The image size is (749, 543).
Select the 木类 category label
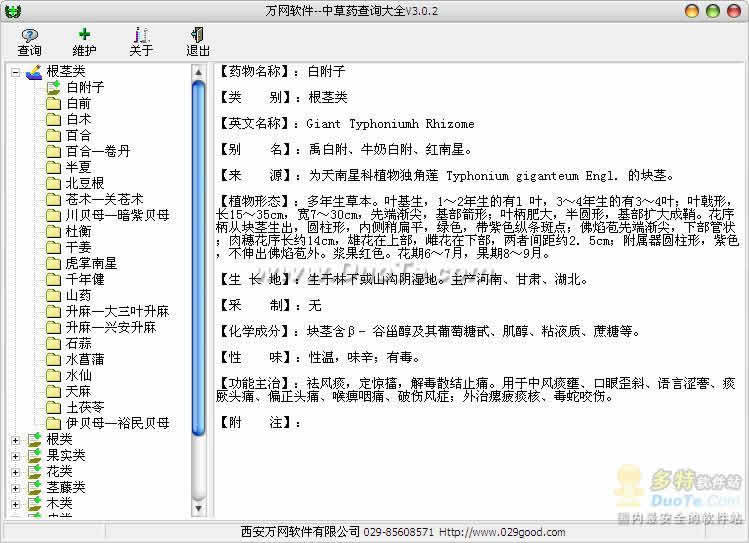pos(59,503)
